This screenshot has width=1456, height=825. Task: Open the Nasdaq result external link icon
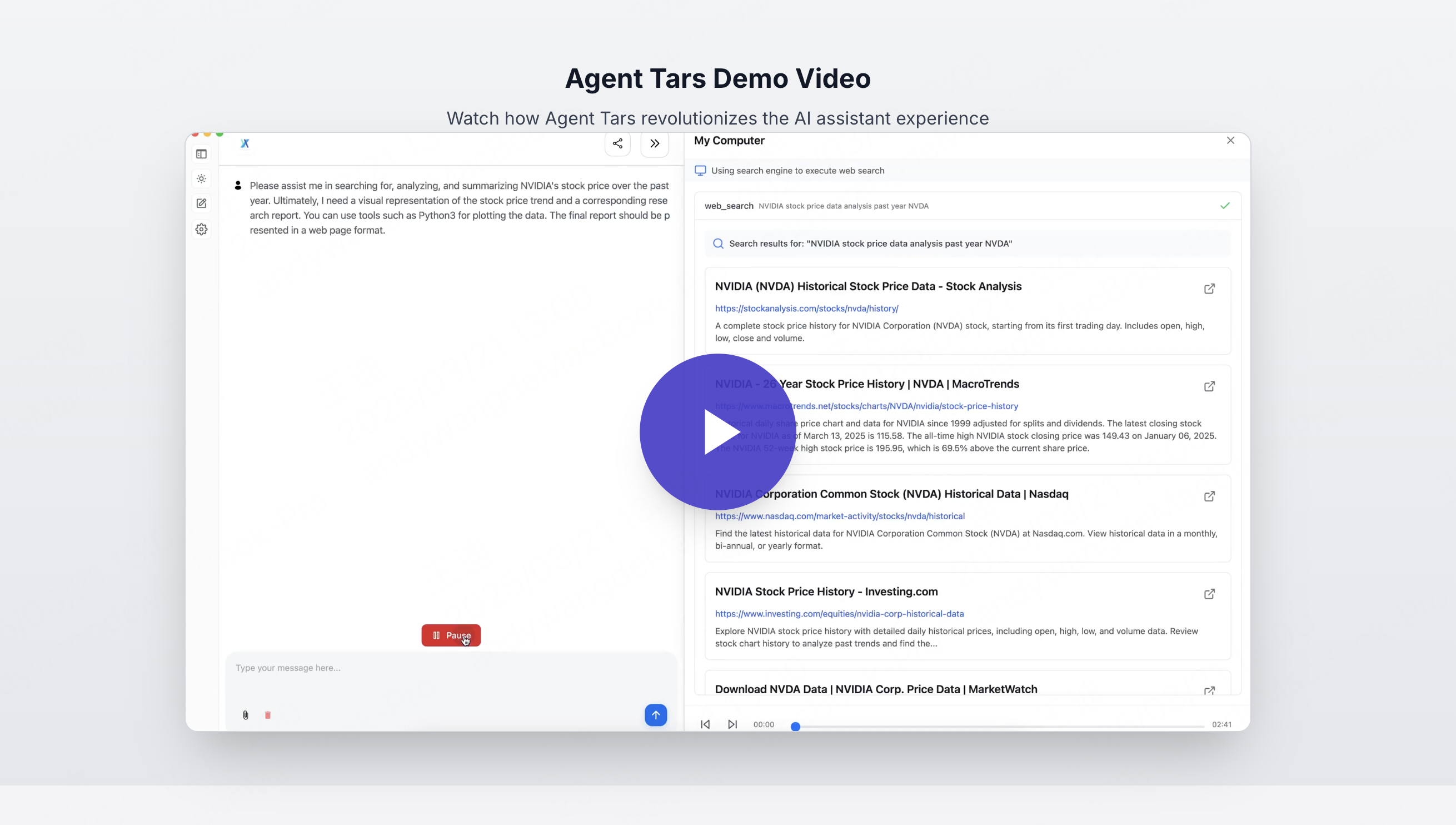[1209, 496]
